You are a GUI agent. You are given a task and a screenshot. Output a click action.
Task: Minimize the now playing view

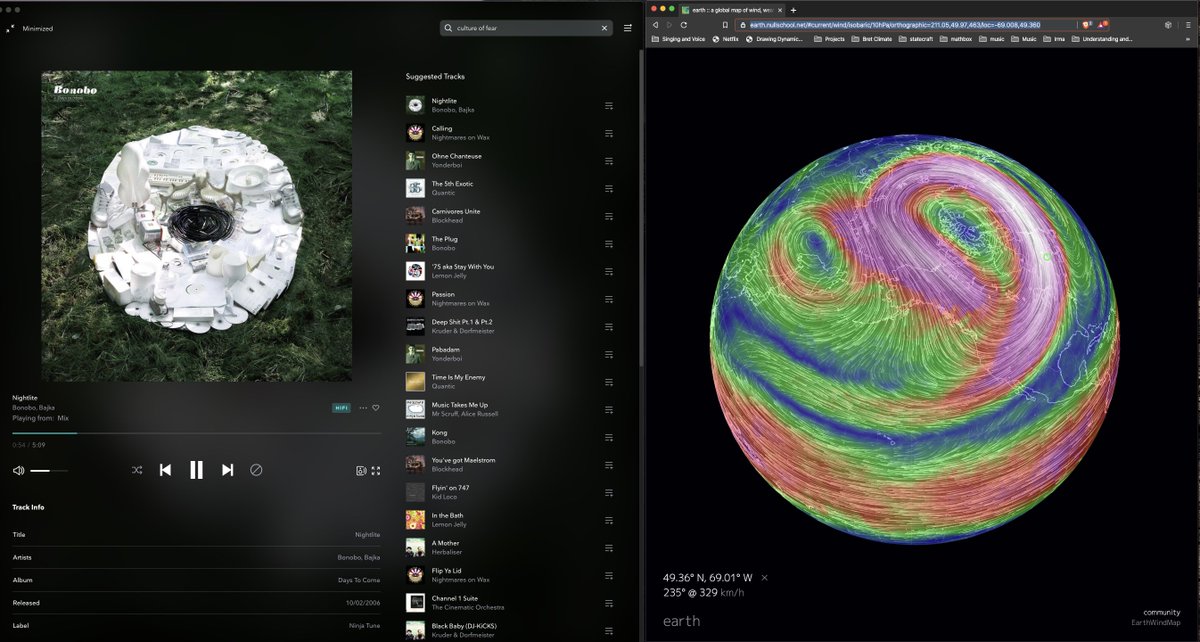point(30,29)
